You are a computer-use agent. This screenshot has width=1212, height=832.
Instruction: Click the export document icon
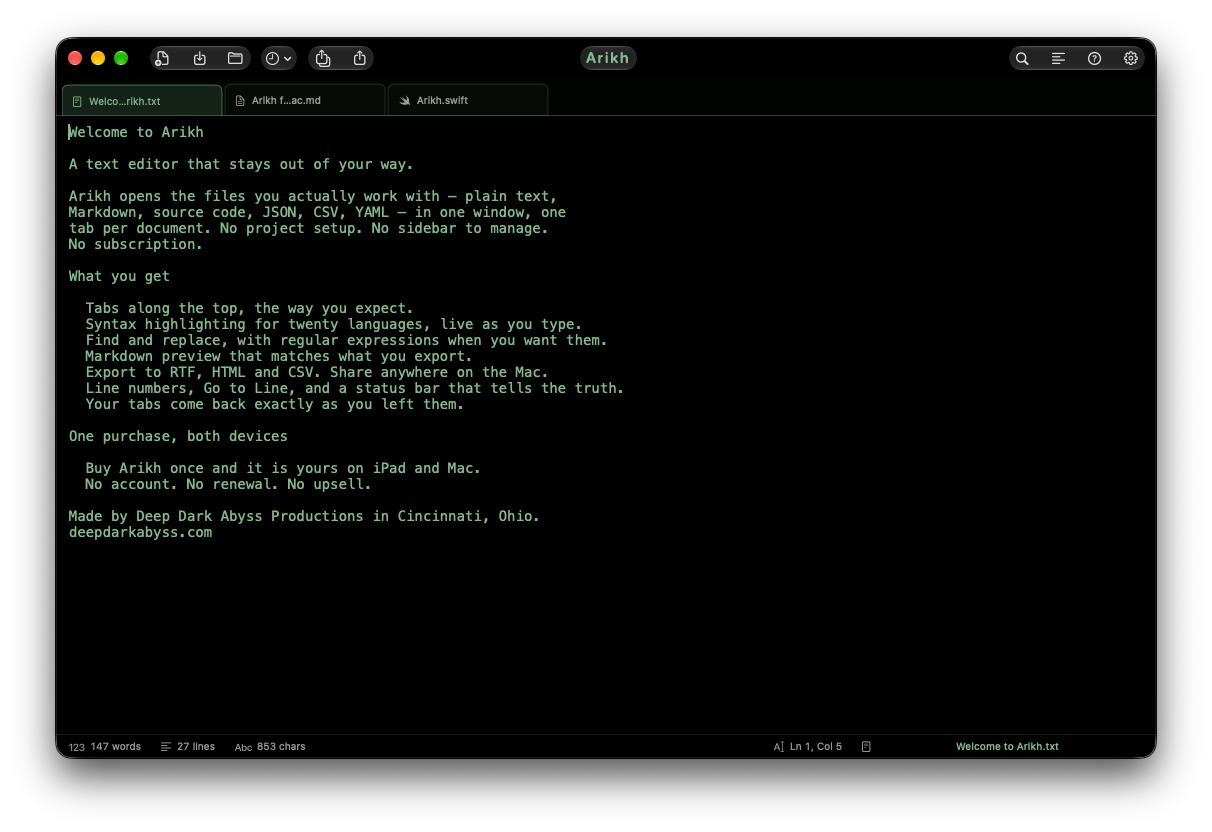click(x=323, y=58)
